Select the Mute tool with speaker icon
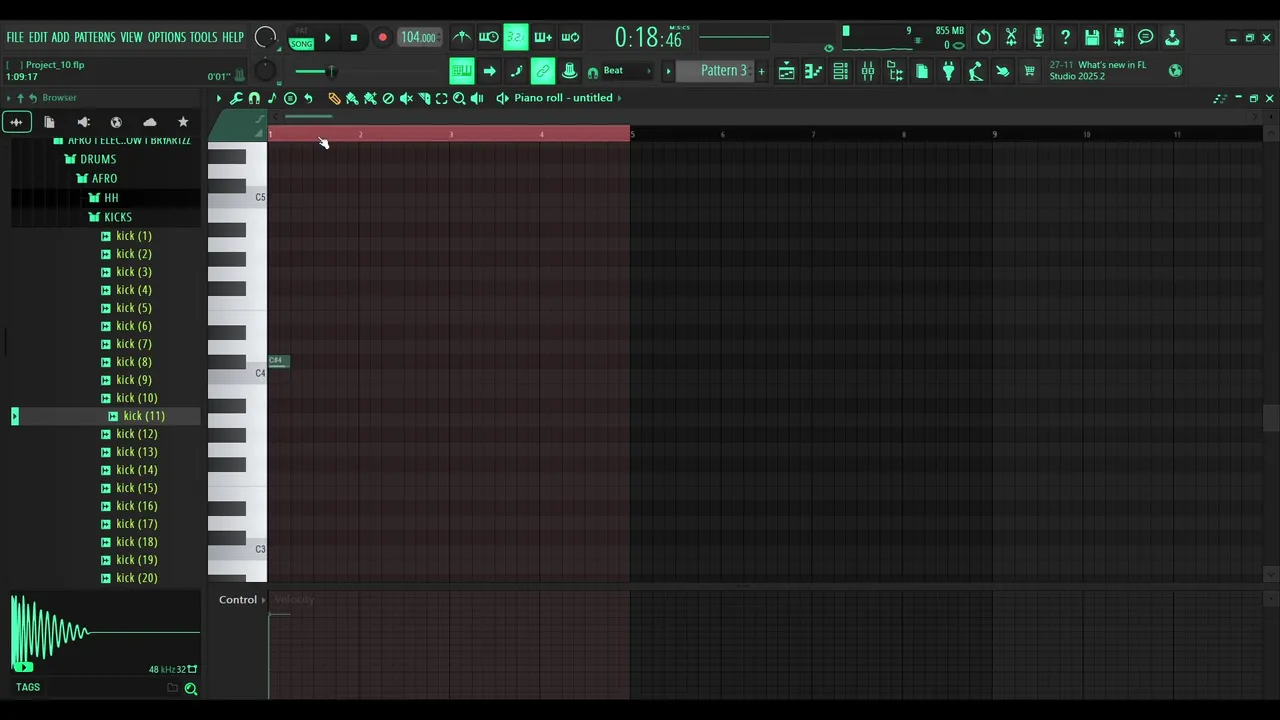 (406, 98)
